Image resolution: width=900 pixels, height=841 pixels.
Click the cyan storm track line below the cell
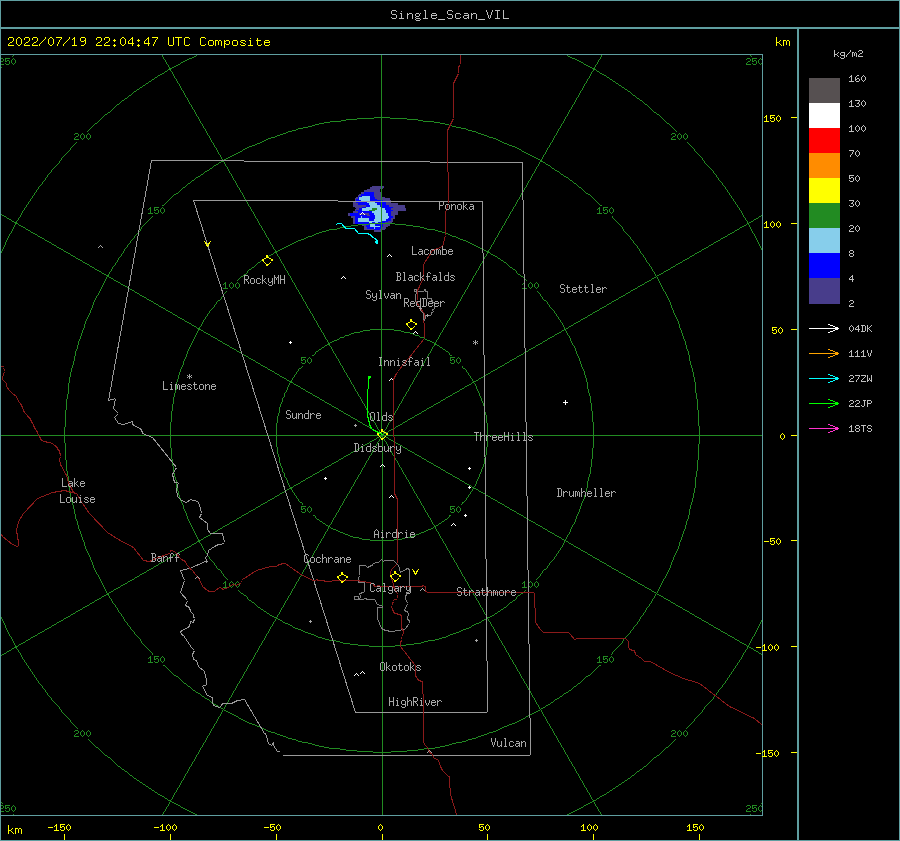click(x=357, y=231)
